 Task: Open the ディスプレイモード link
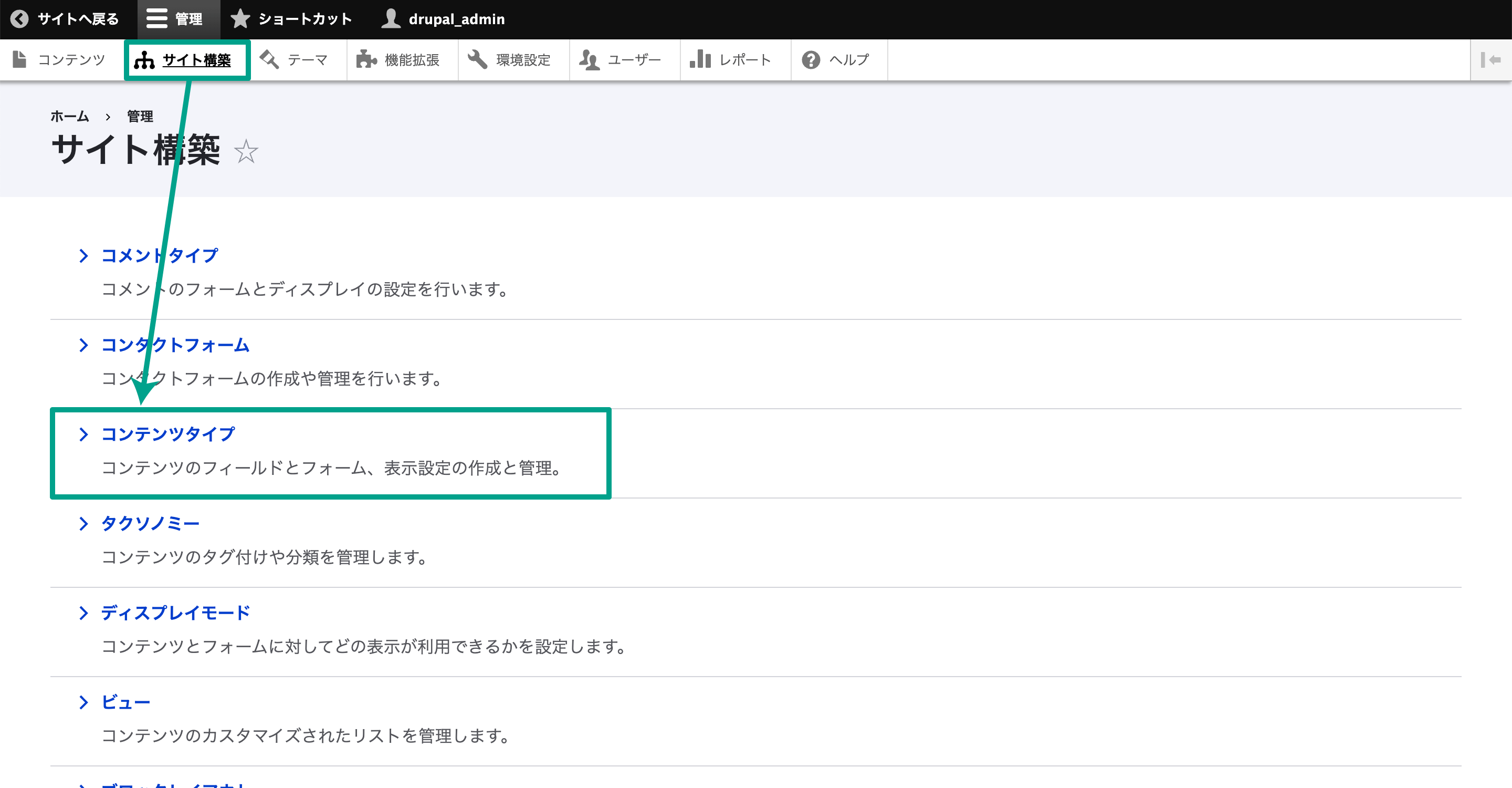[175, 613]
